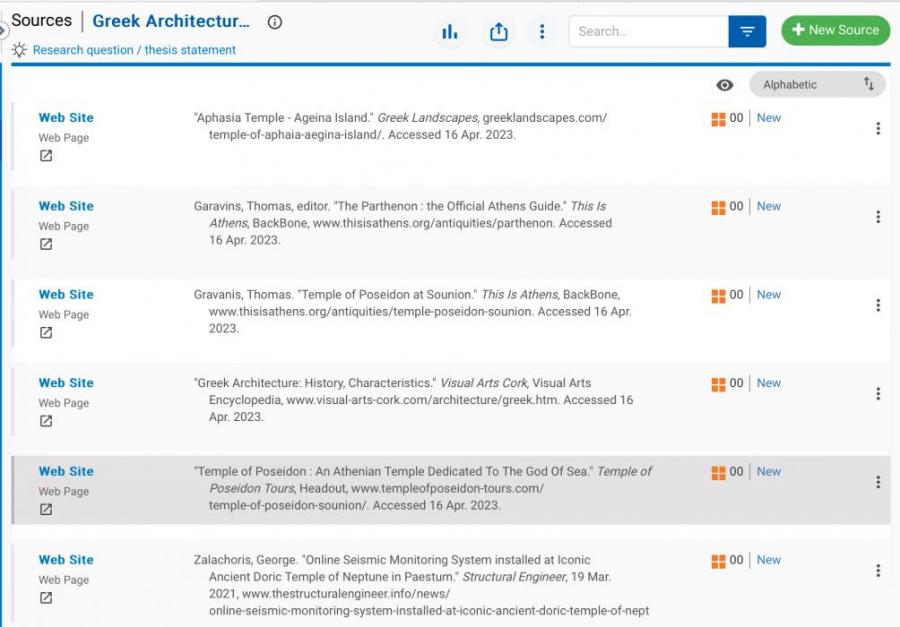This screenshot has width=900, height=627.
Task: Open options menu for Greek Architecture source
Action: (x=878, y=394)
